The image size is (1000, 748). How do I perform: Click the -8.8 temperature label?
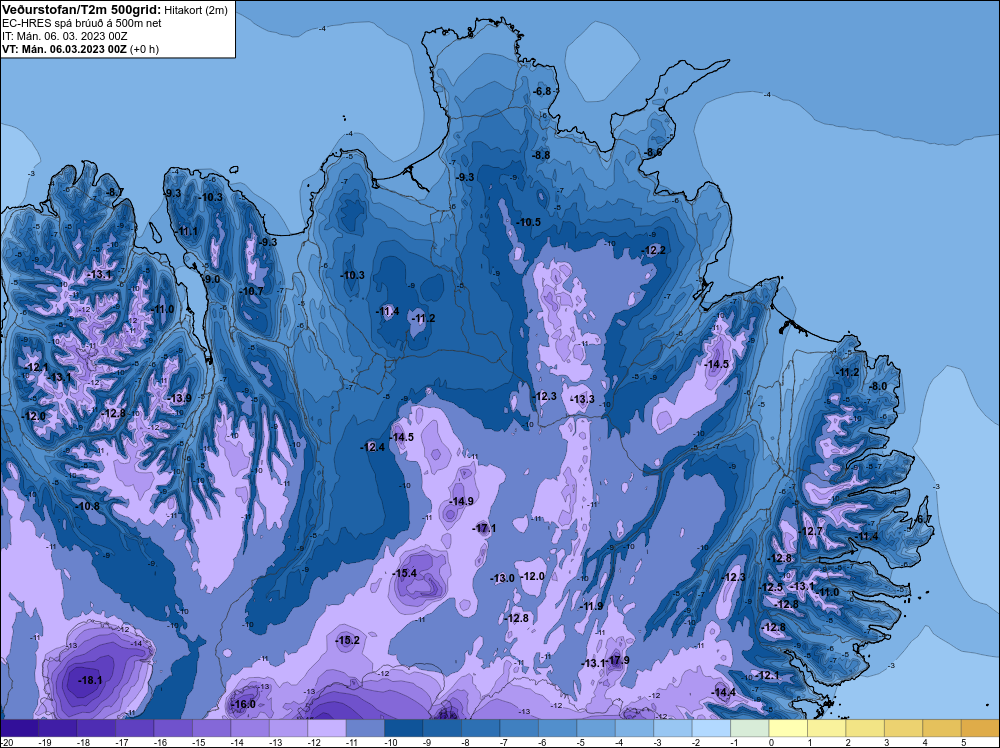(541, 155)
